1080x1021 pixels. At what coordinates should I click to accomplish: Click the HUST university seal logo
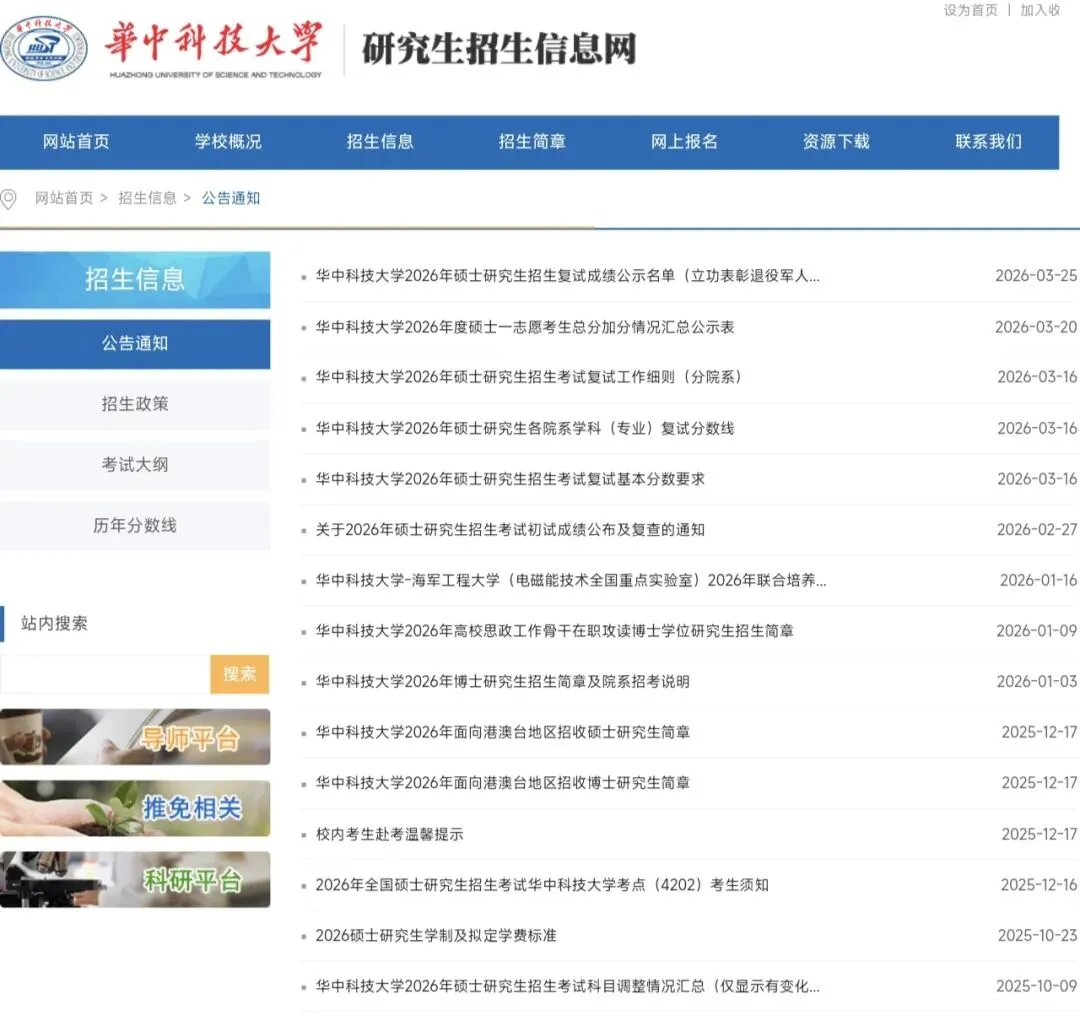tap(43, 48)
